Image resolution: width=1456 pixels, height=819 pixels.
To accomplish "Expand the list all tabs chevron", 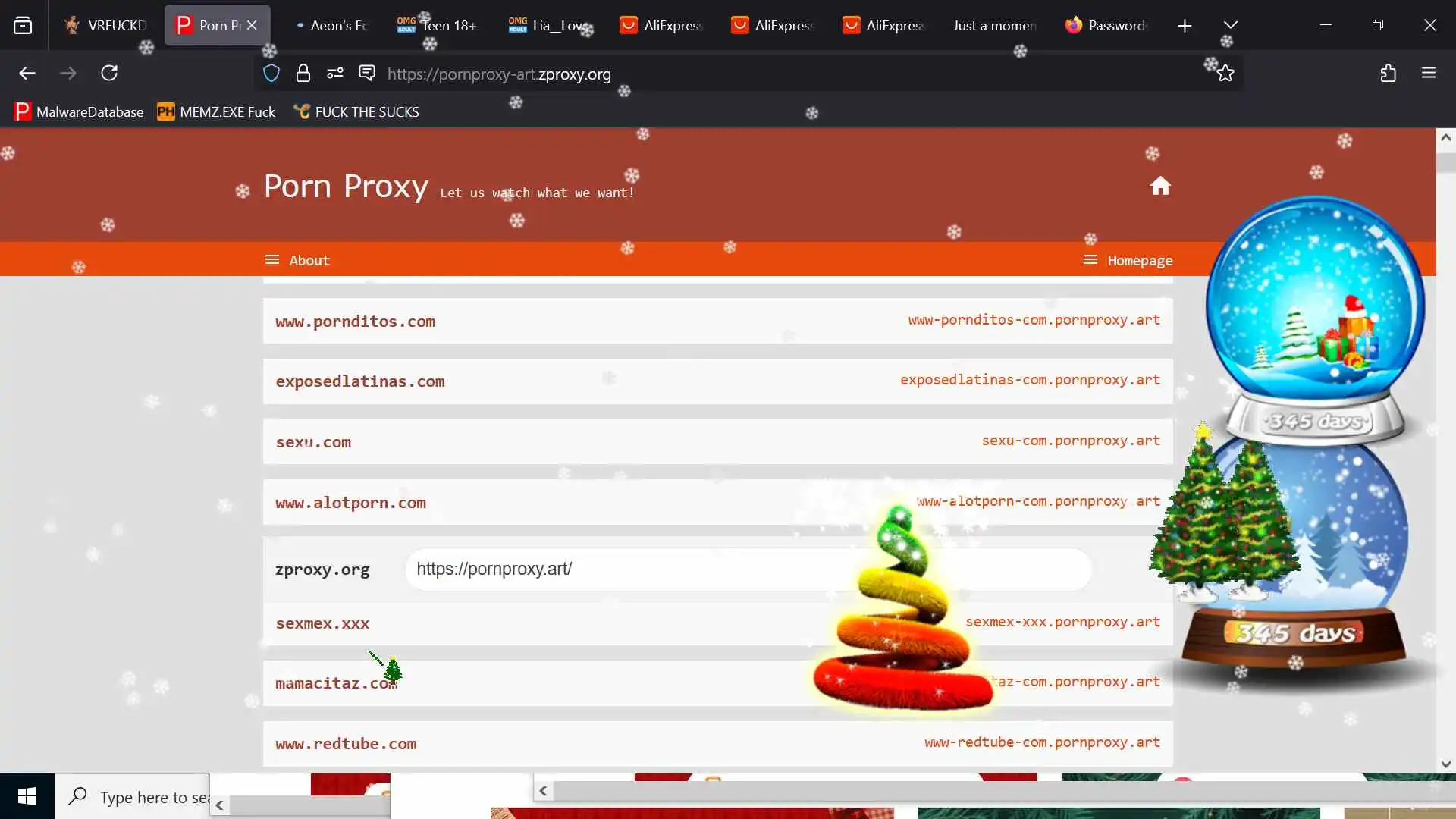I will (x=1231, y=25).
